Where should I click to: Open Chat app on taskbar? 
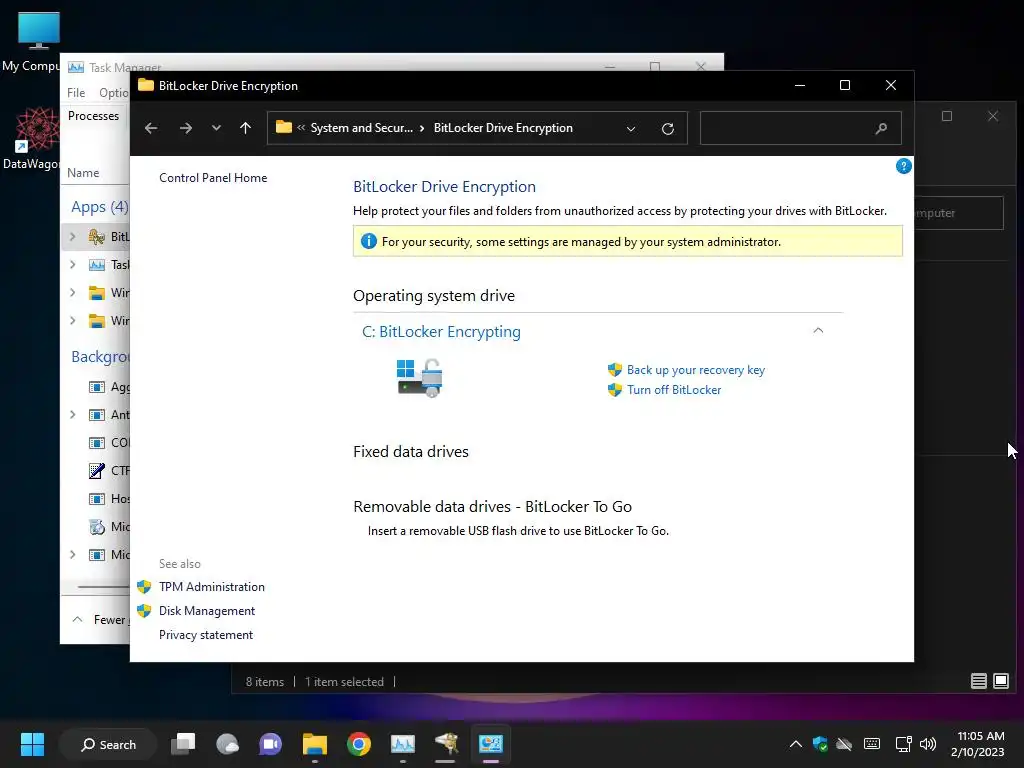(x=270, y=744)
